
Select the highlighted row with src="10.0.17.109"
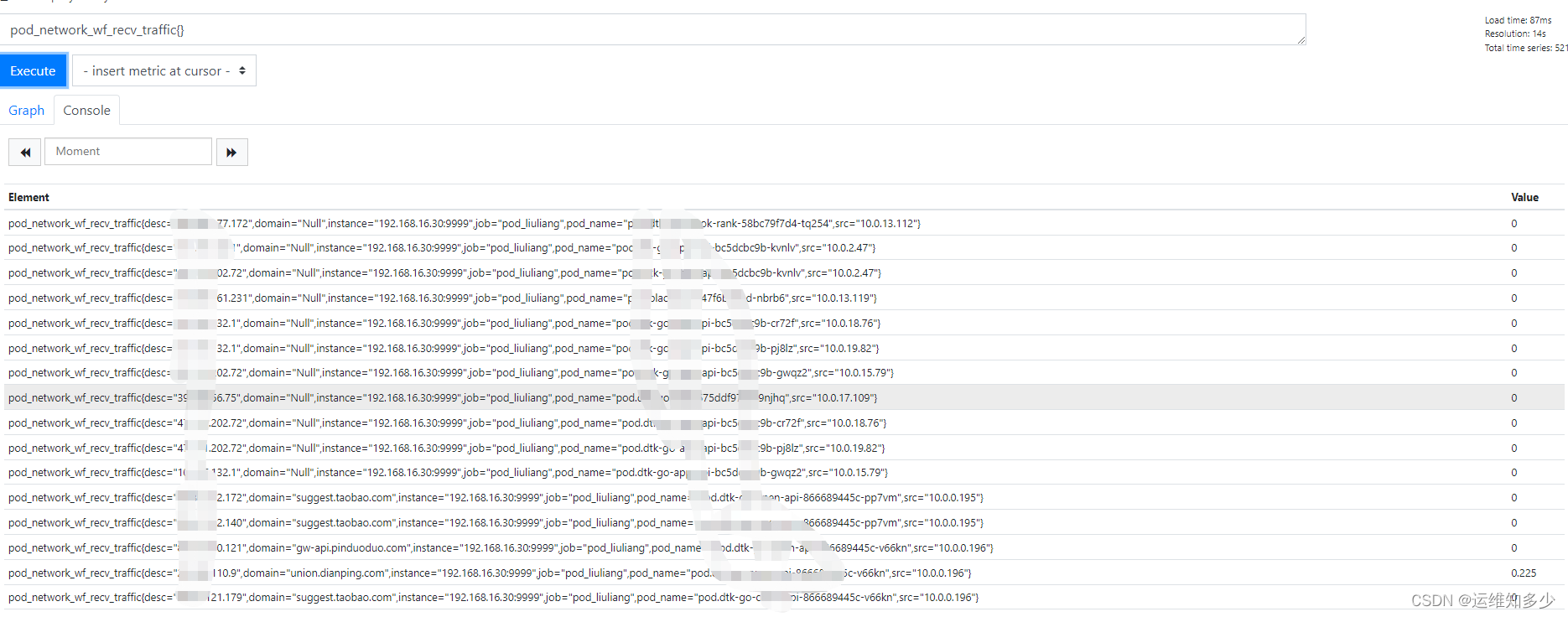[x=784, y=397]
